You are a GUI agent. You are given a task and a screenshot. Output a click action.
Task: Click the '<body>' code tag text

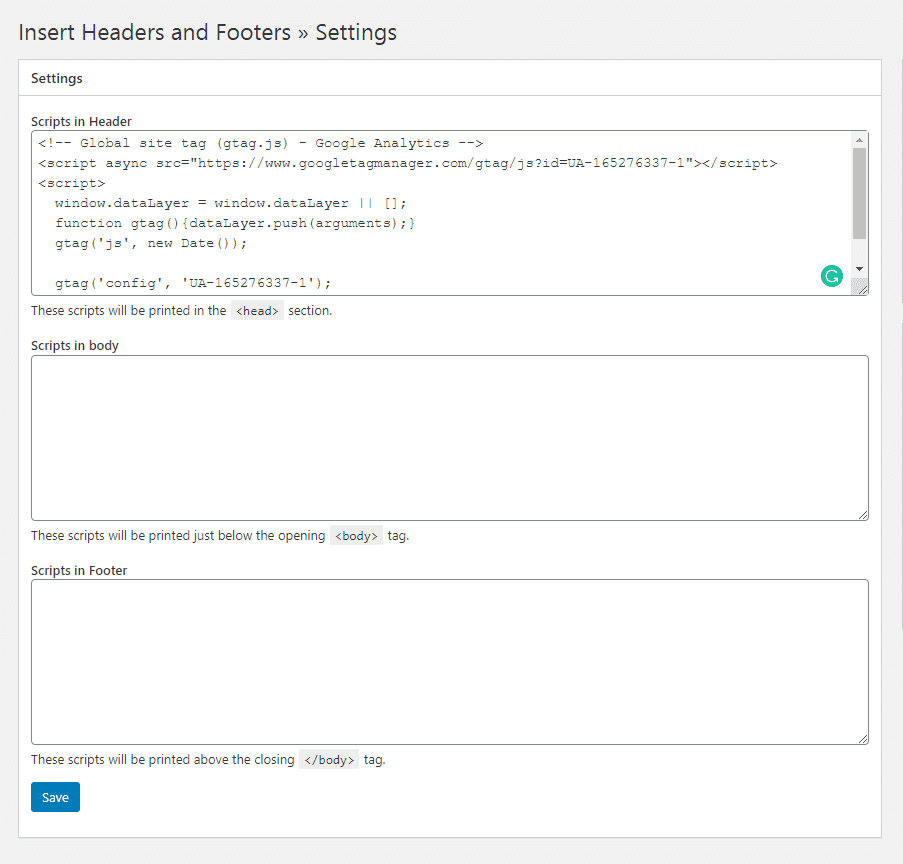356,536
